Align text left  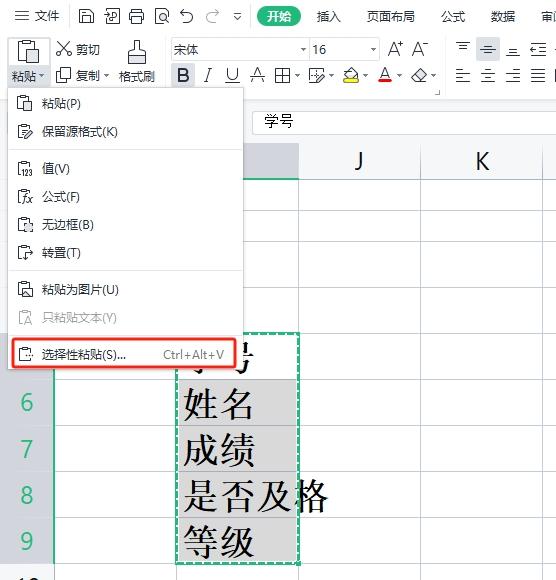[463, 75]
